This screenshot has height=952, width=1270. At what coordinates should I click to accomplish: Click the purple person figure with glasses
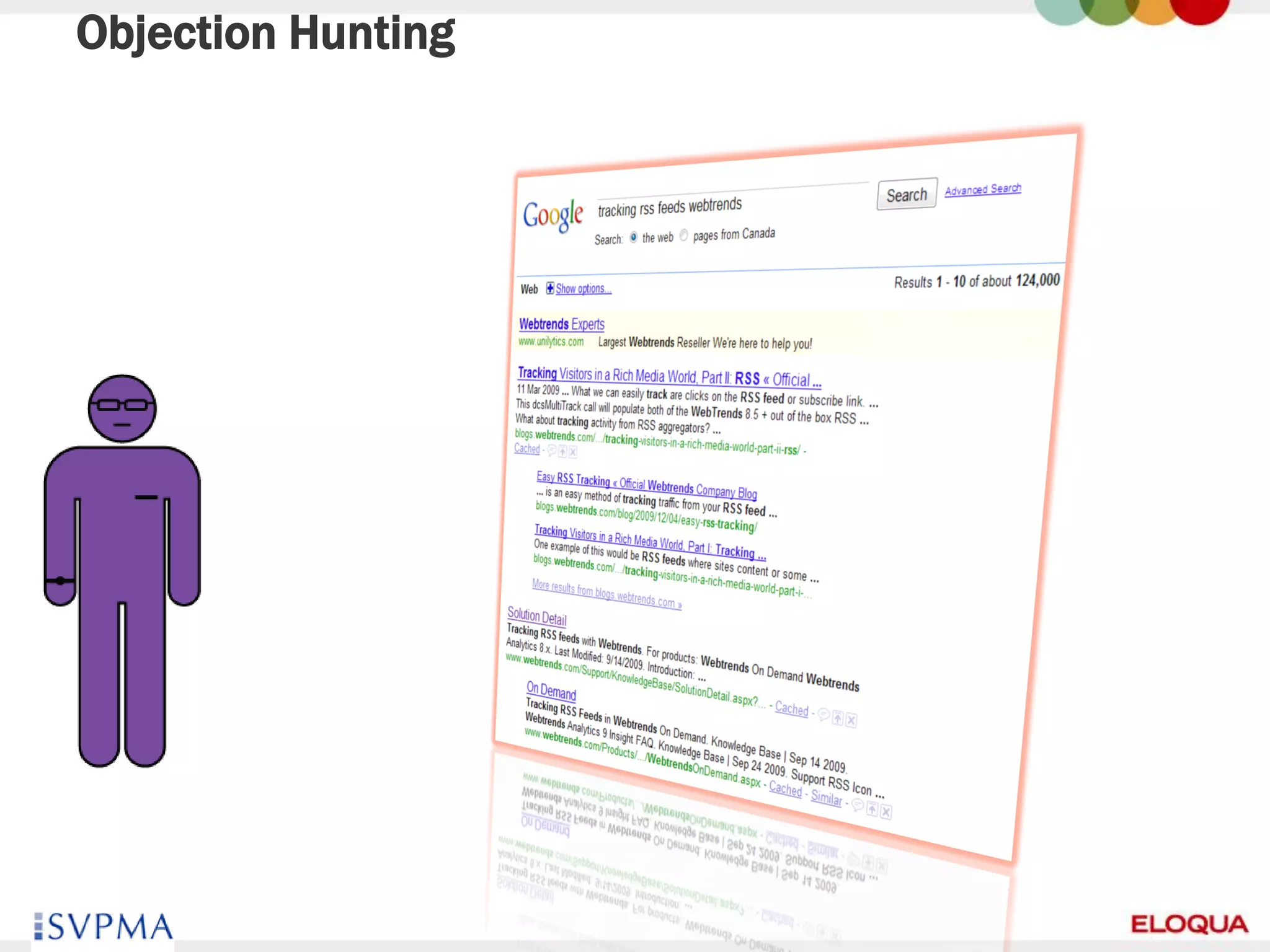122,570
